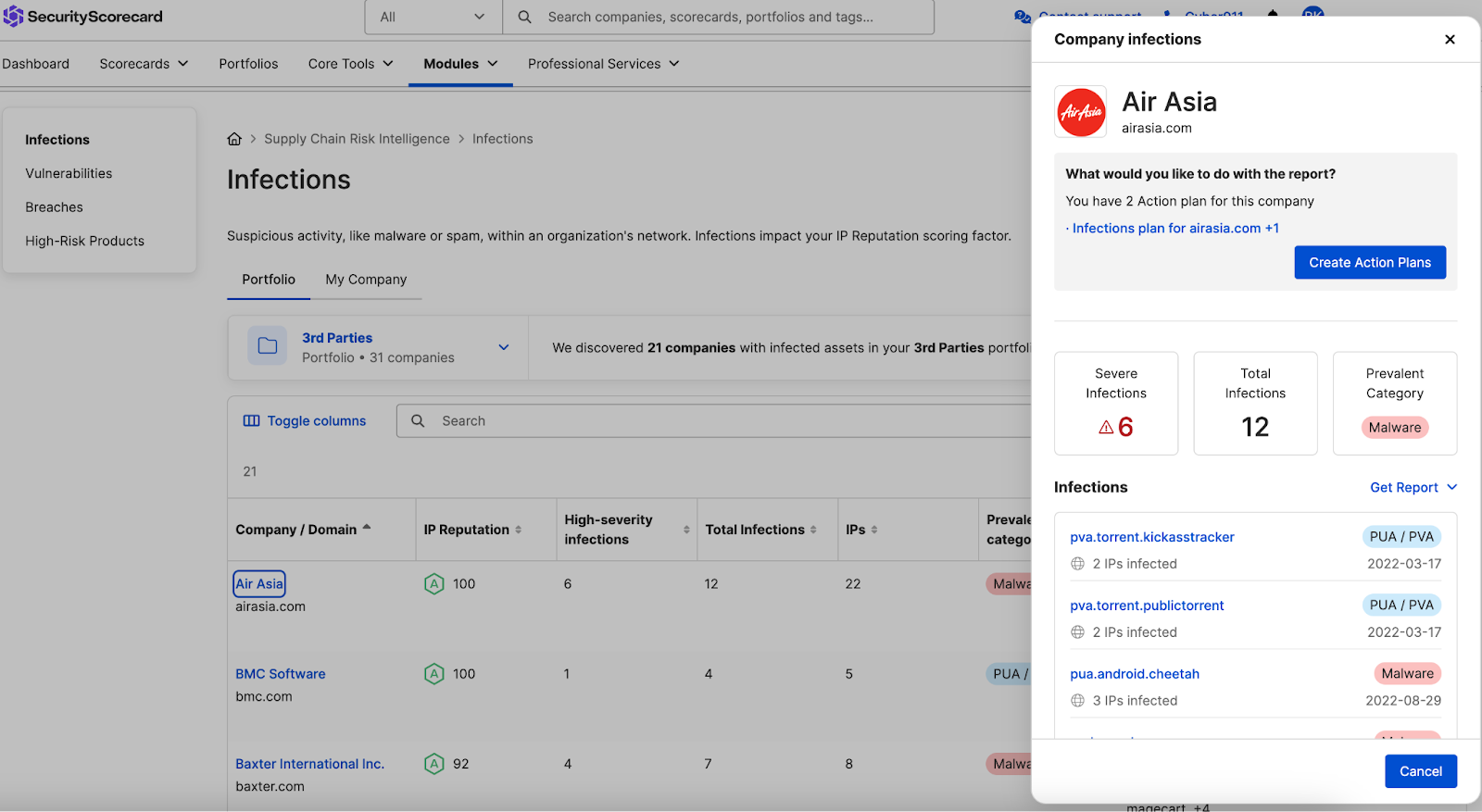Click the Infections breadcrumb

tap(503, 139)
